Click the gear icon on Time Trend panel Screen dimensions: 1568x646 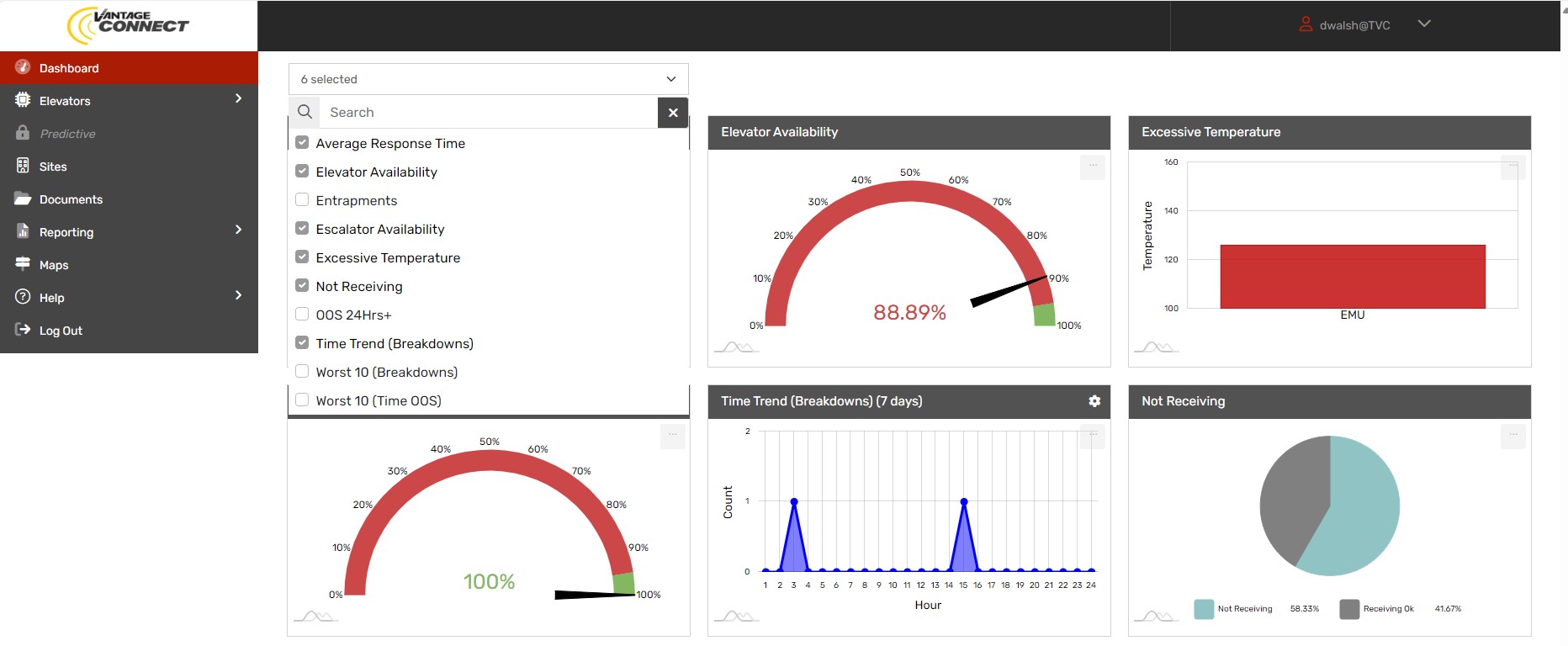[x=1094, y=401]
